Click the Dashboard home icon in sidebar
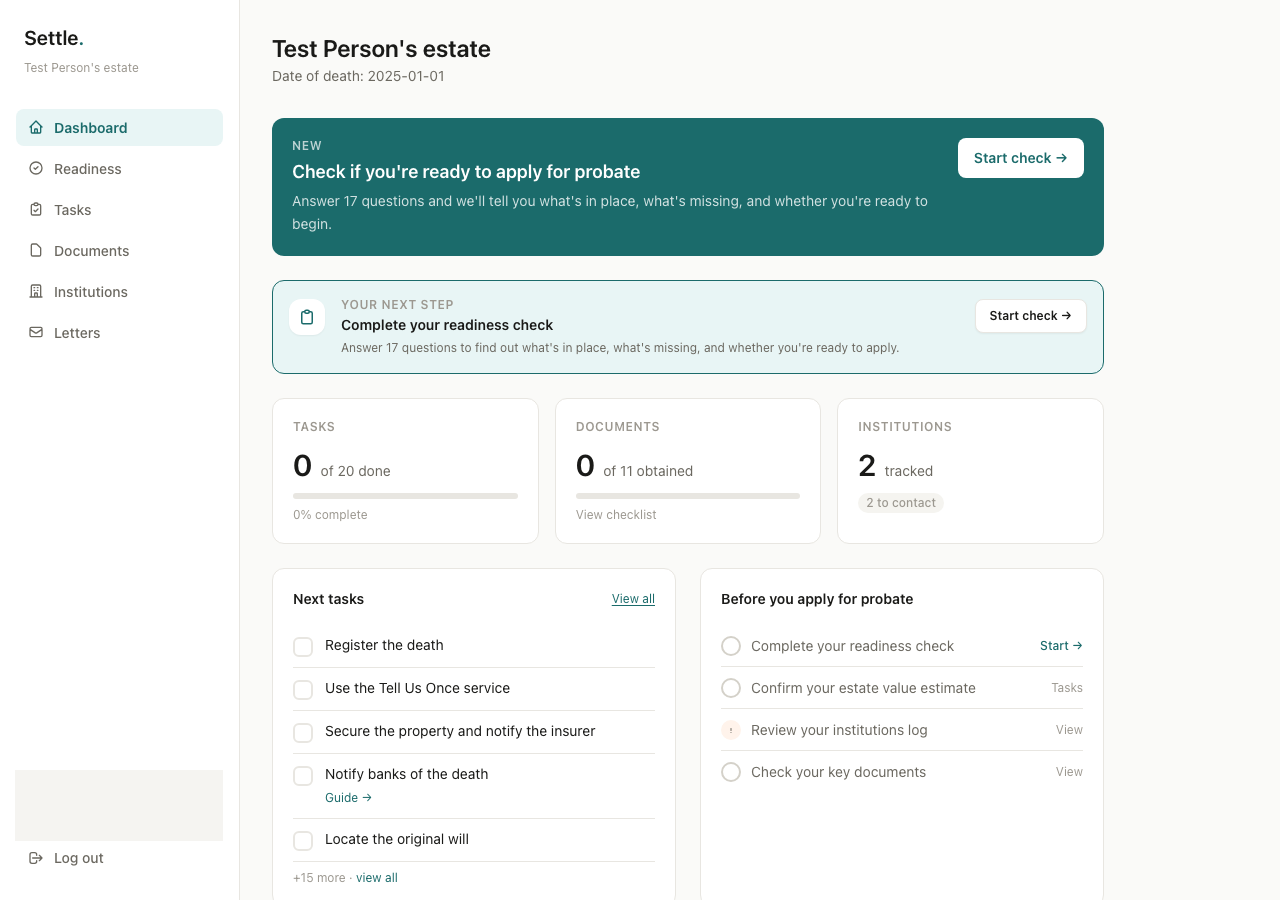This screenshot has height=900, width=1280. coord(36,127)
